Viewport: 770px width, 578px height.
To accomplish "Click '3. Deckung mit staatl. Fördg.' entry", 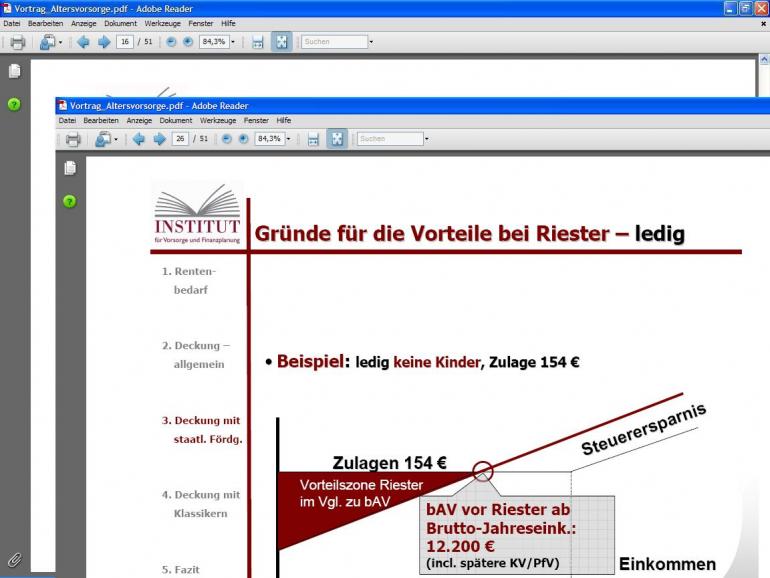I will [x=202, y=430].
